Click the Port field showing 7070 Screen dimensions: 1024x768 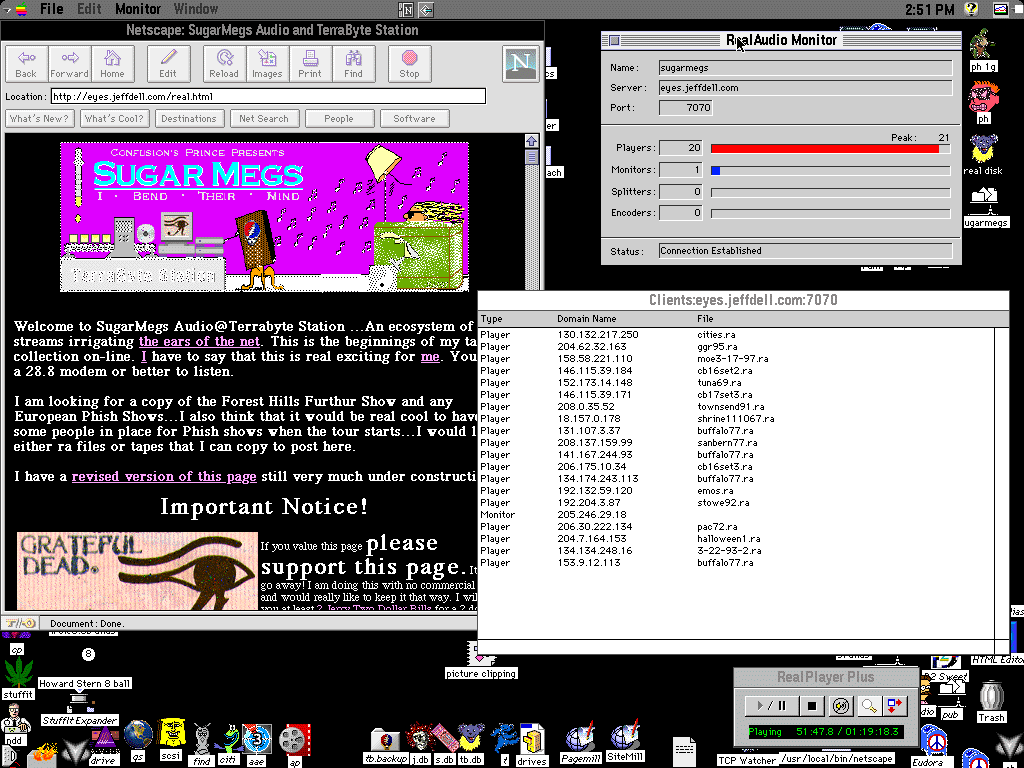pyautogui.click(x=686, y=108)
